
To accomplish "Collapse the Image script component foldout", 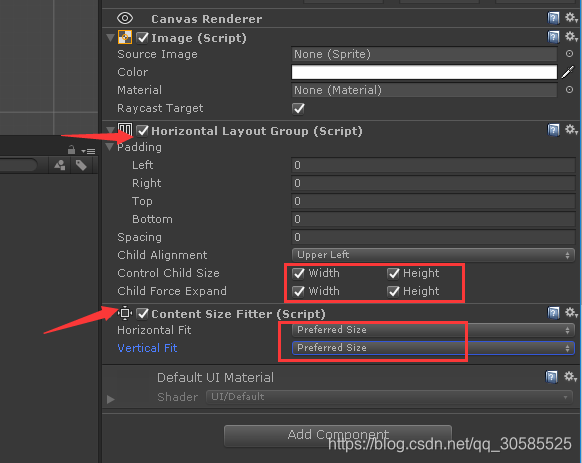I will pyautogui.click(x=110, y=38).
